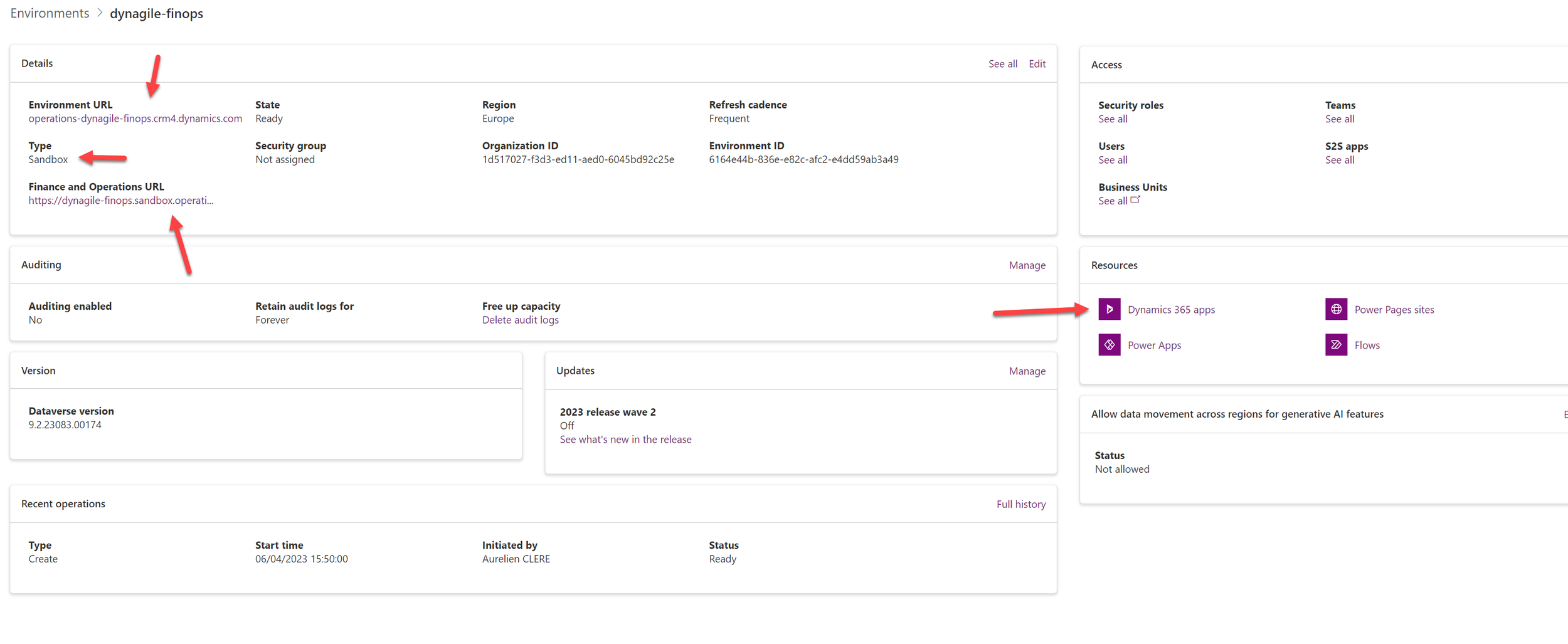This screenshot has height=644, width=1568.
Task: Click the Power Apps icon
Action: 1109,345
